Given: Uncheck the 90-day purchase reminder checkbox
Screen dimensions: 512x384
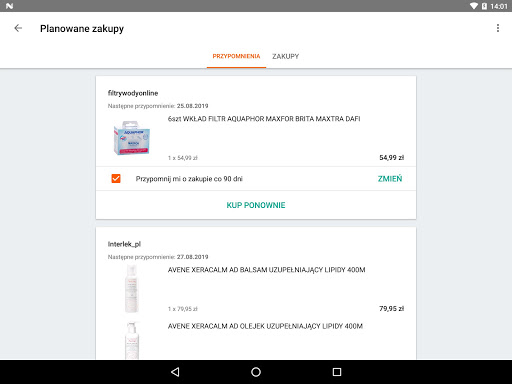Looking at the screenshot, I should click(116, 179).
